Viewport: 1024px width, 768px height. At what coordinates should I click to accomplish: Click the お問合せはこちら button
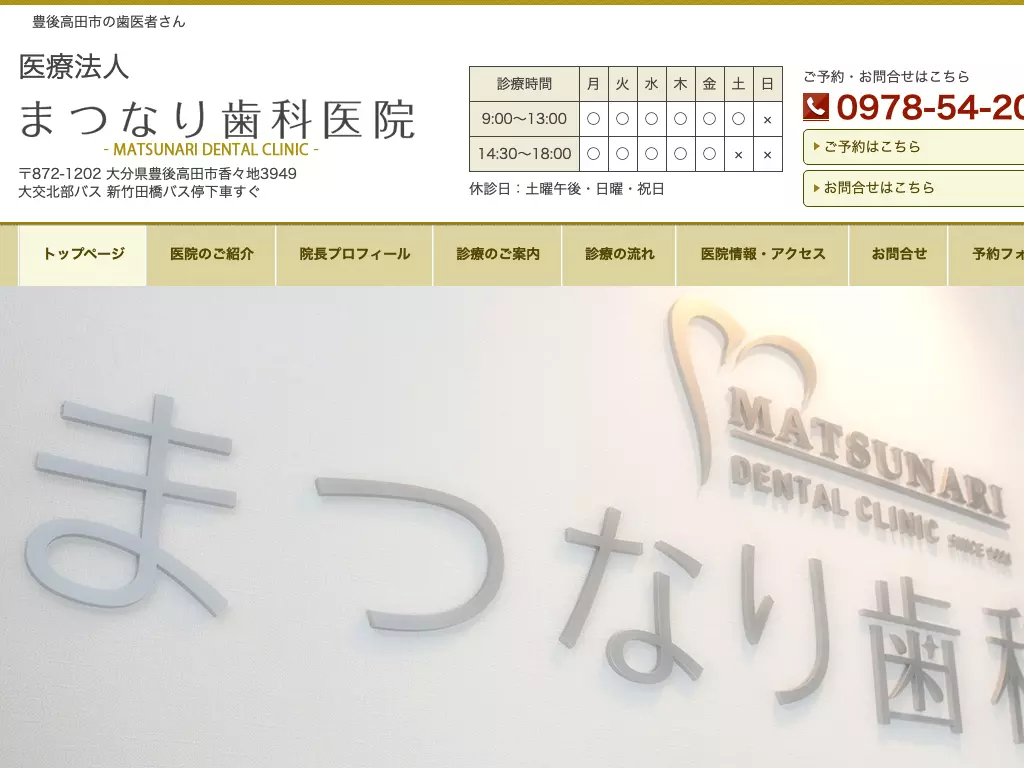pos(914,188)
